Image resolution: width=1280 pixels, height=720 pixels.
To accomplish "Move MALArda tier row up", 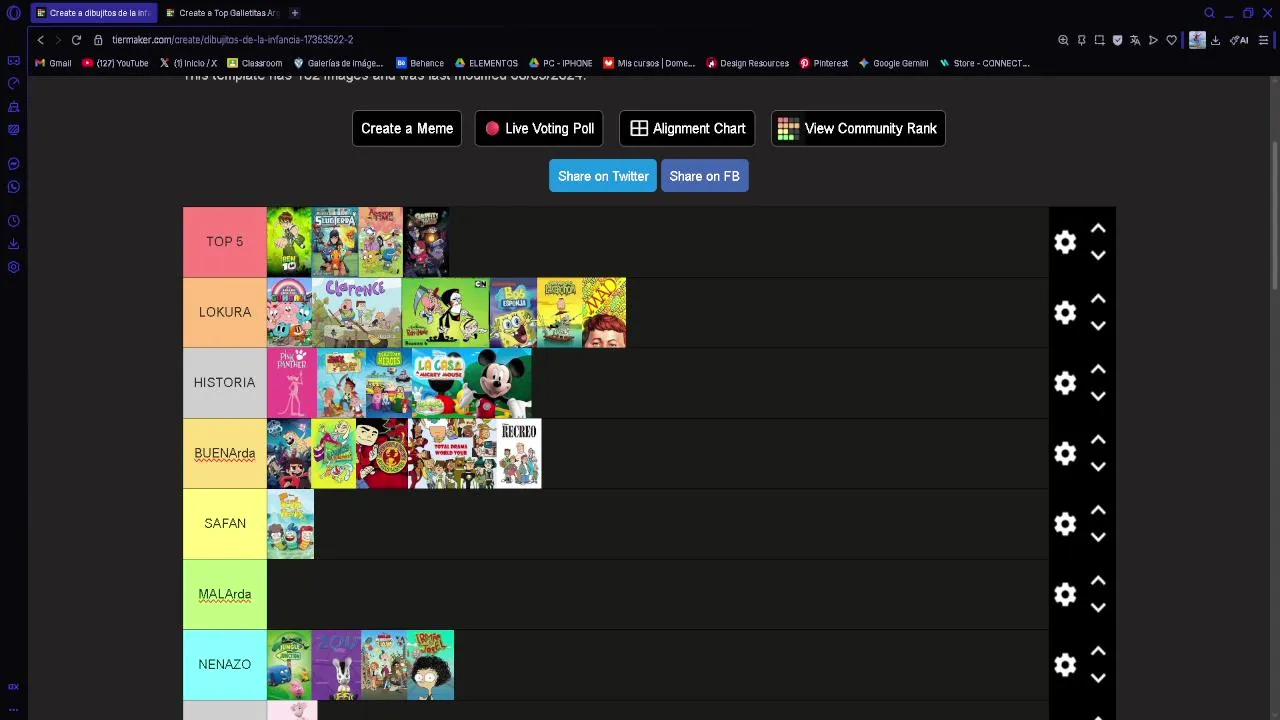I will tap(1098, 581).
